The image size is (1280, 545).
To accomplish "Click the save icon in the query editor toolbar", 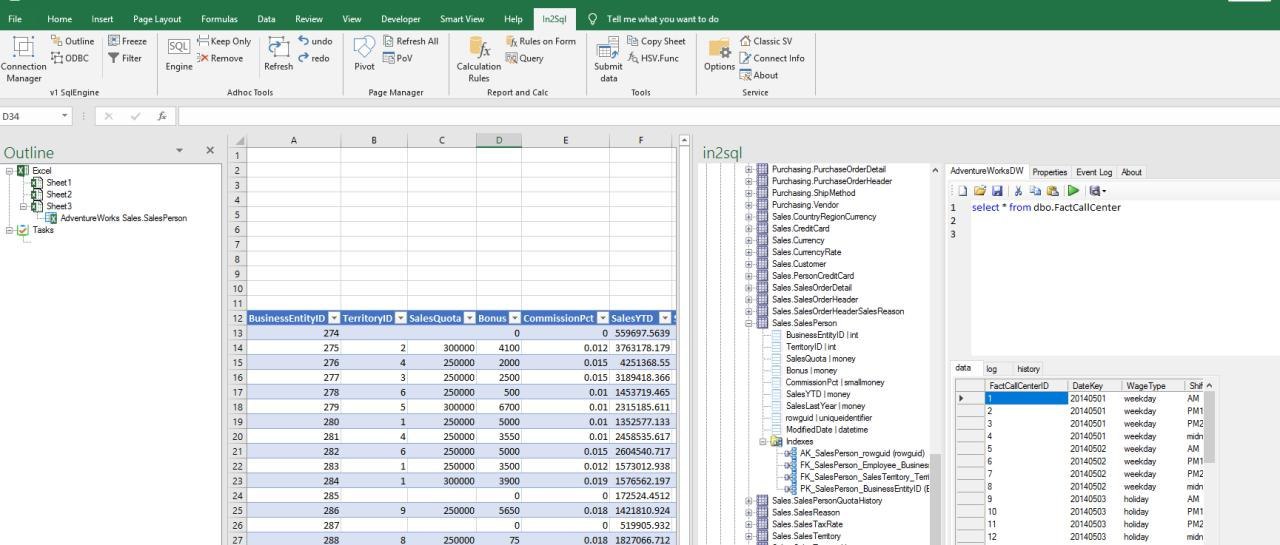I will tap(997, 190).
